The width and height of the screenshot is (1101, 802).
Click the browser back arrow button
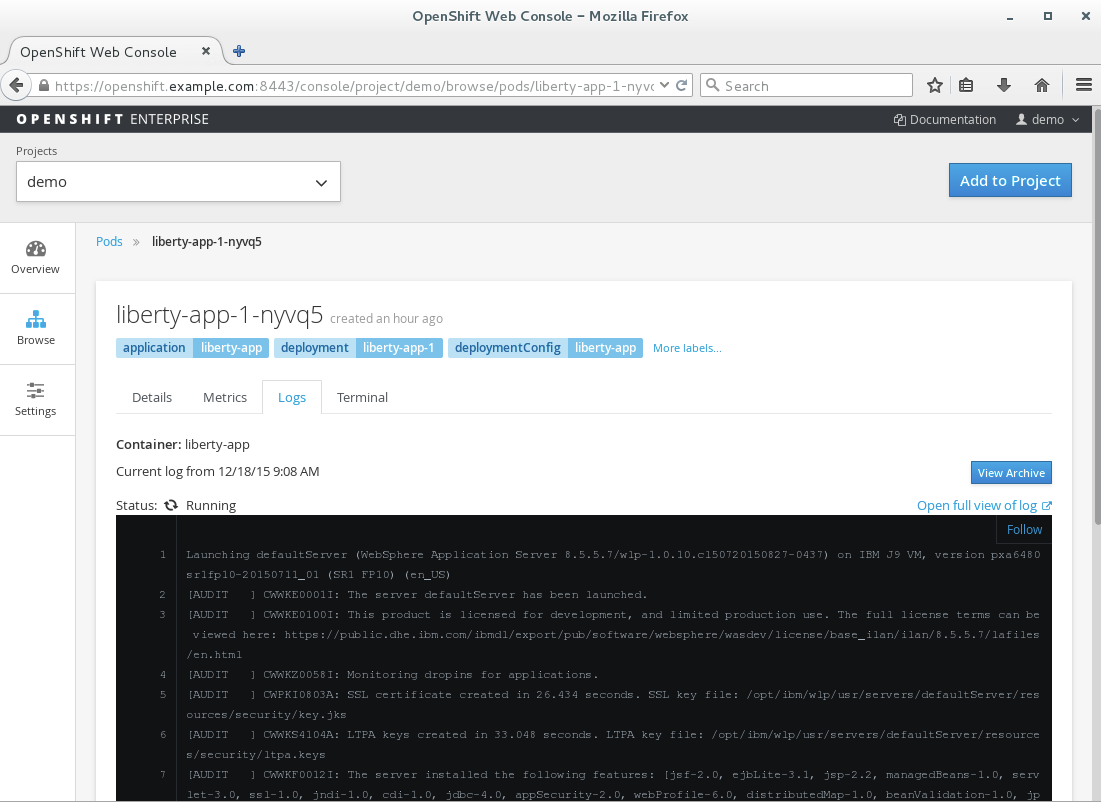(15, 86)
